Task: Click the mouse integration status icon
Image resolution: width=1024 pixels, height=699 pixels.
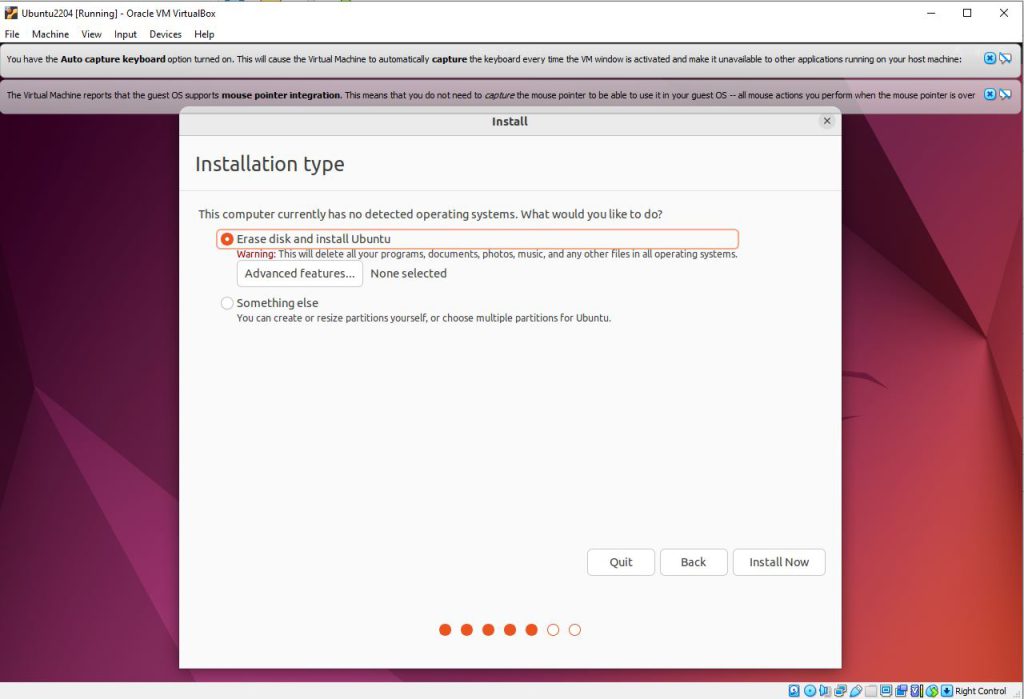Action: click(x=932, y=691)
